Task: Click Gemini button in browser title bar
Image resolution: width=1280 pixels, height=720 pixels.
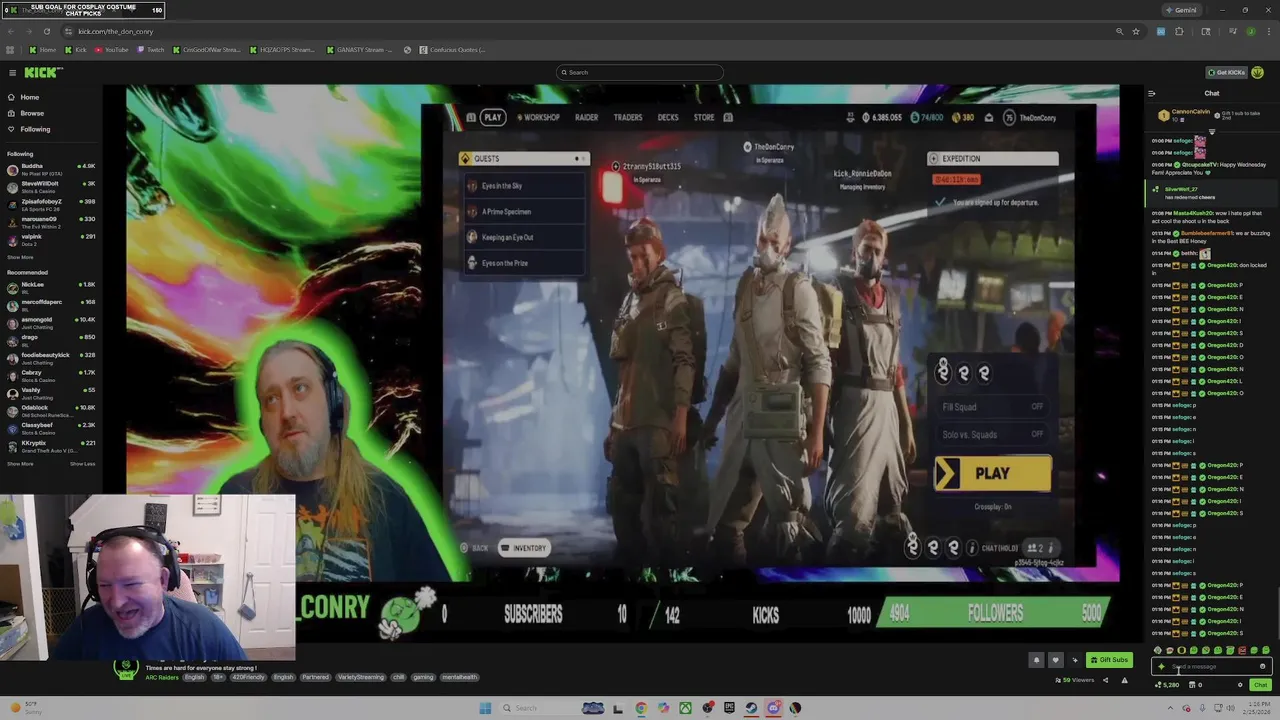Action: 1180,10
